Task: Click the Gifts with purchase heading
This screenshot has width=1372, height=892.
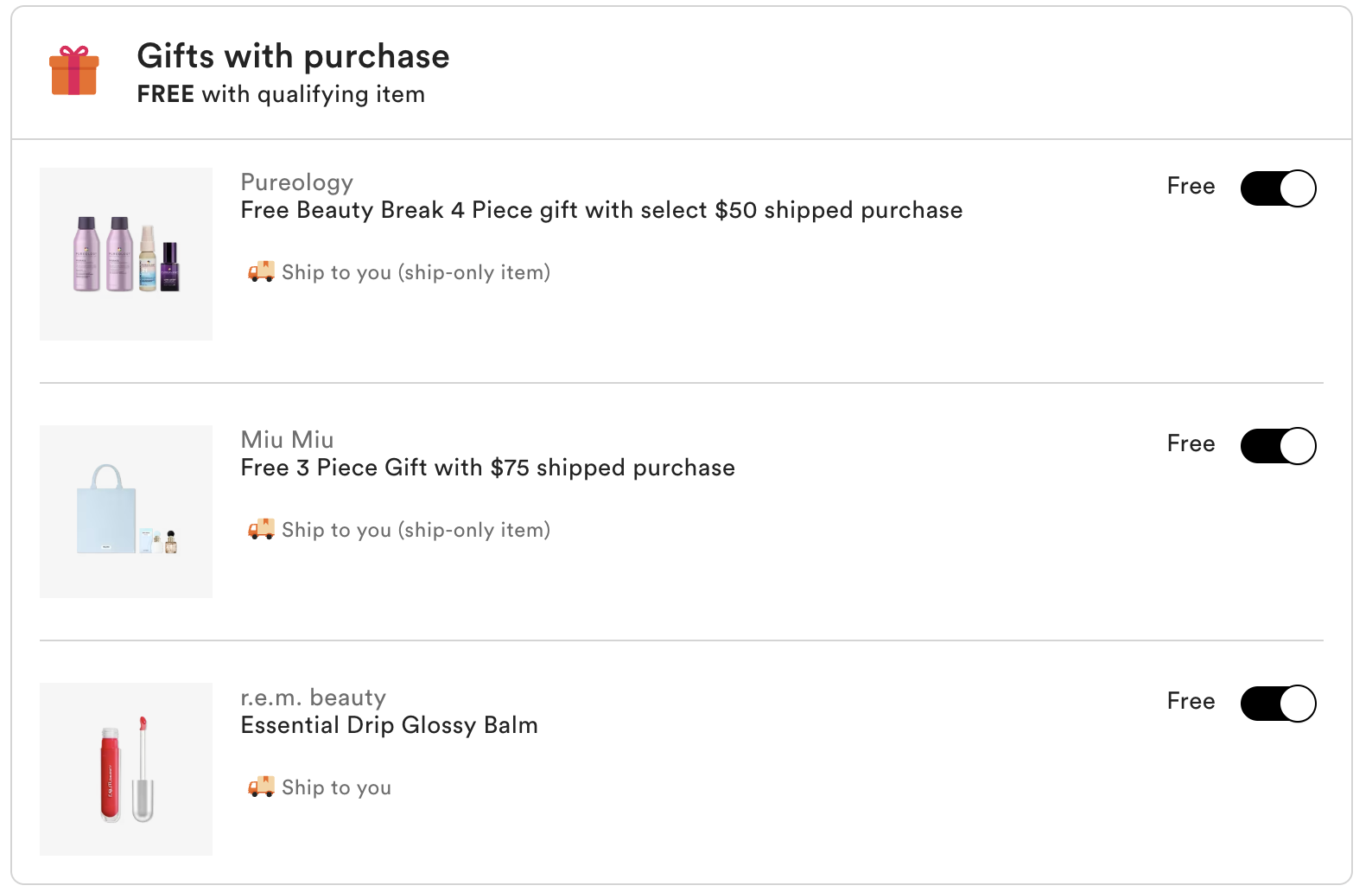Action: pyautogui.click(x=293, y=56)
